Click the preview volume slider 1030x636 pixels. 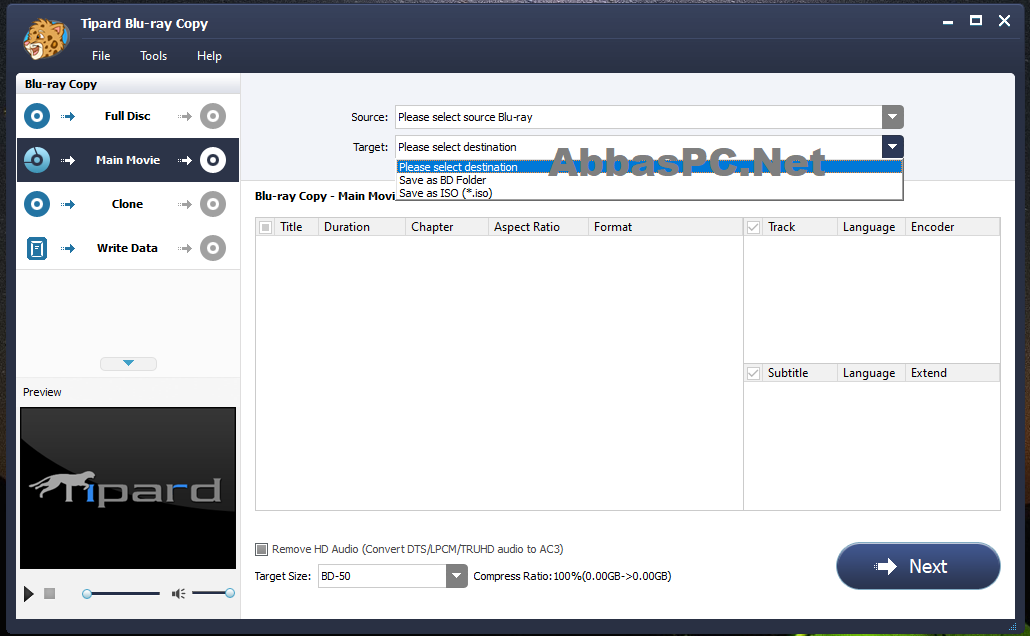[212, 593]
